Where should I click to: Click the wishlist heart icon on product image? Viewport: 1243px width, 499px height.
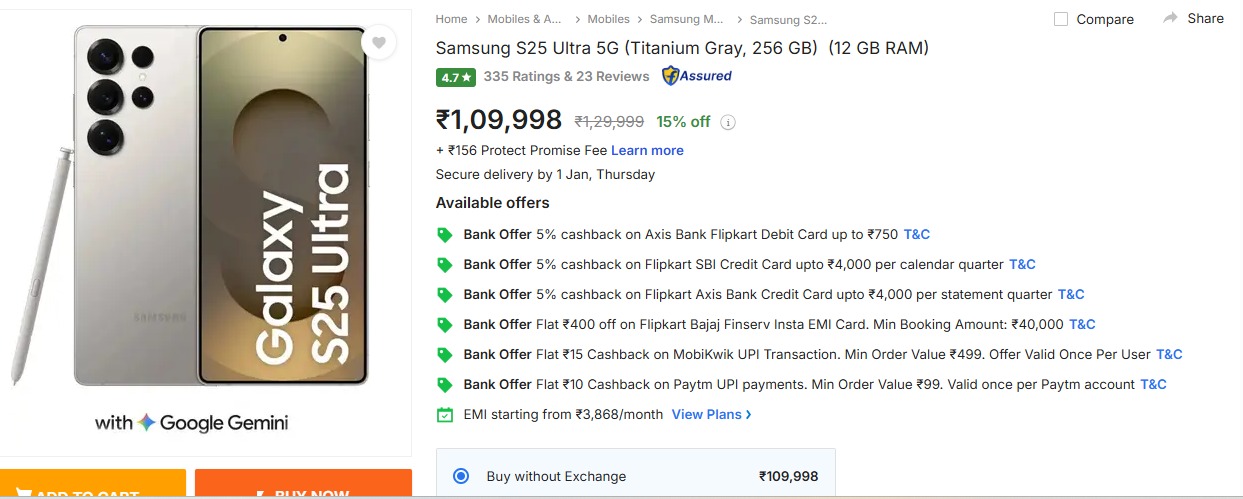[x=379, y=43]
